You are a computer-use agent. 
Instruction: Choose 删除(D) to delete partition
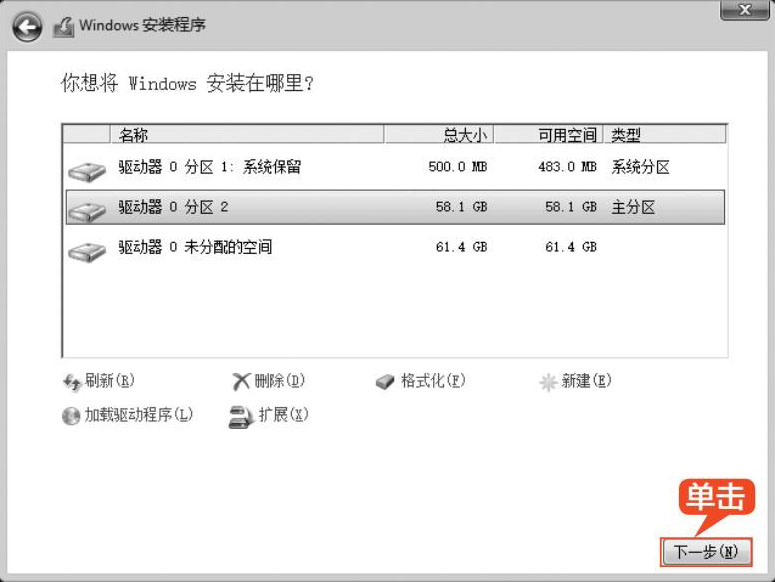coord(280,380)
